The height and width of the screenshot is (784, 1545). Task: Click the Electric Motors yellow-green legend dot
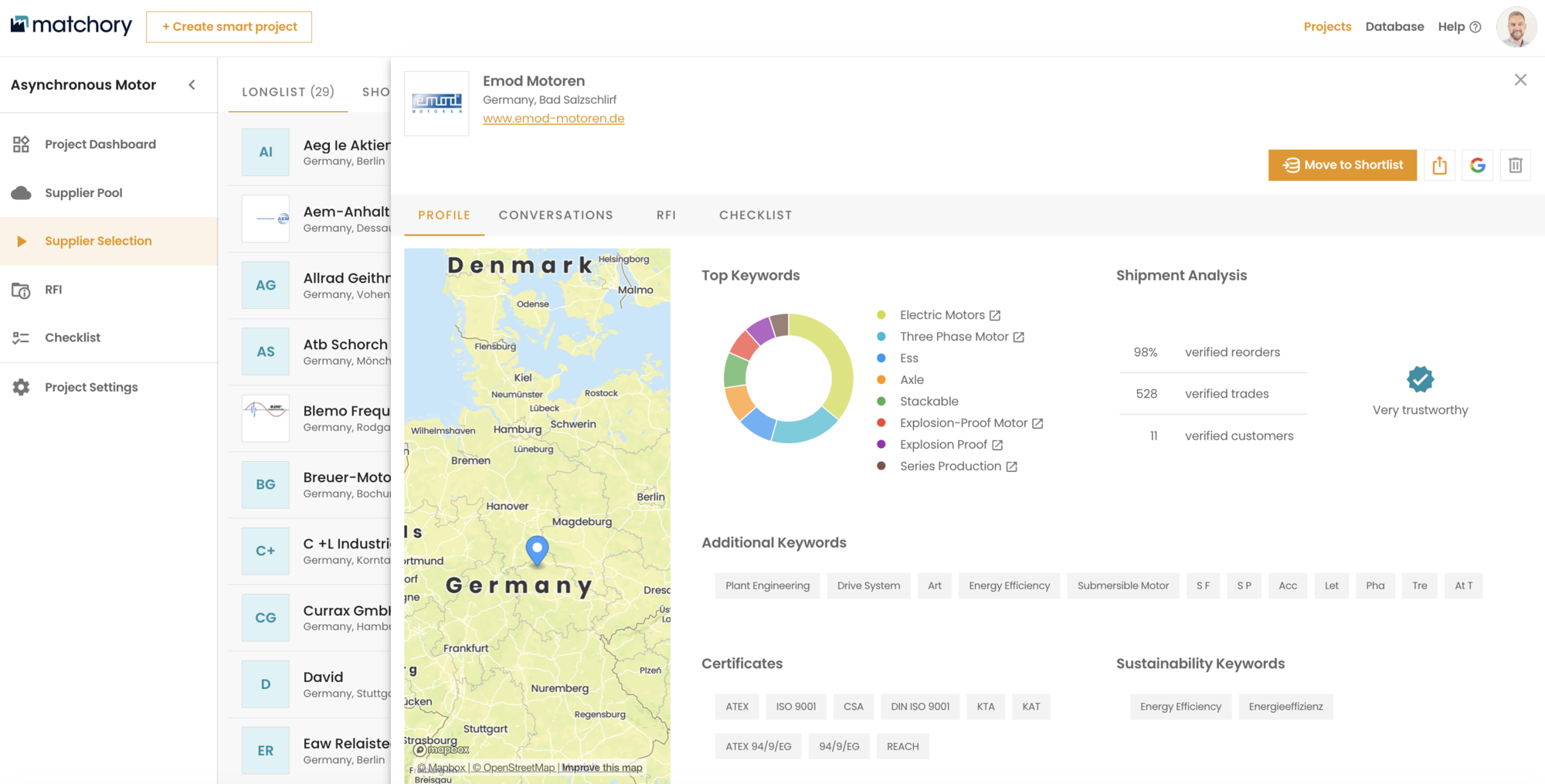[x=881, y=315]
